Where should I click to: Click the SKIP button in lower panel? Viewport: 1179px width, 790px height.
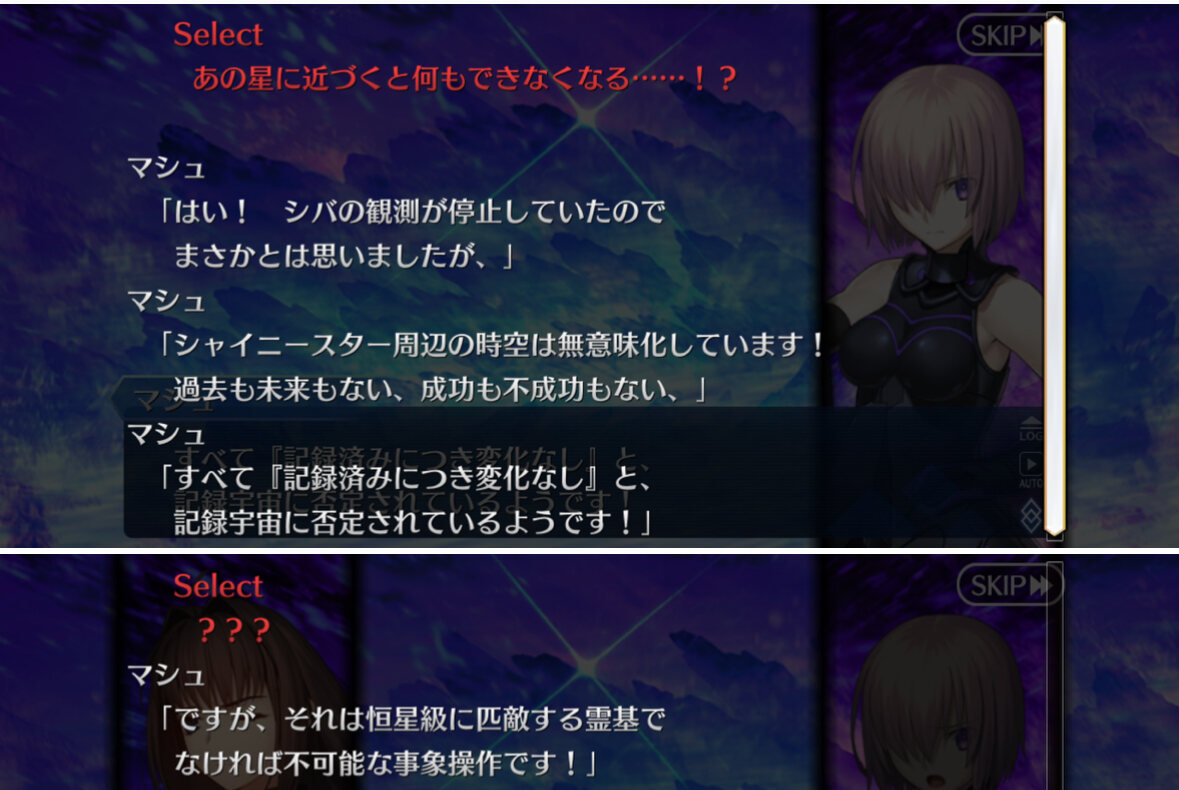point(1010,585)
